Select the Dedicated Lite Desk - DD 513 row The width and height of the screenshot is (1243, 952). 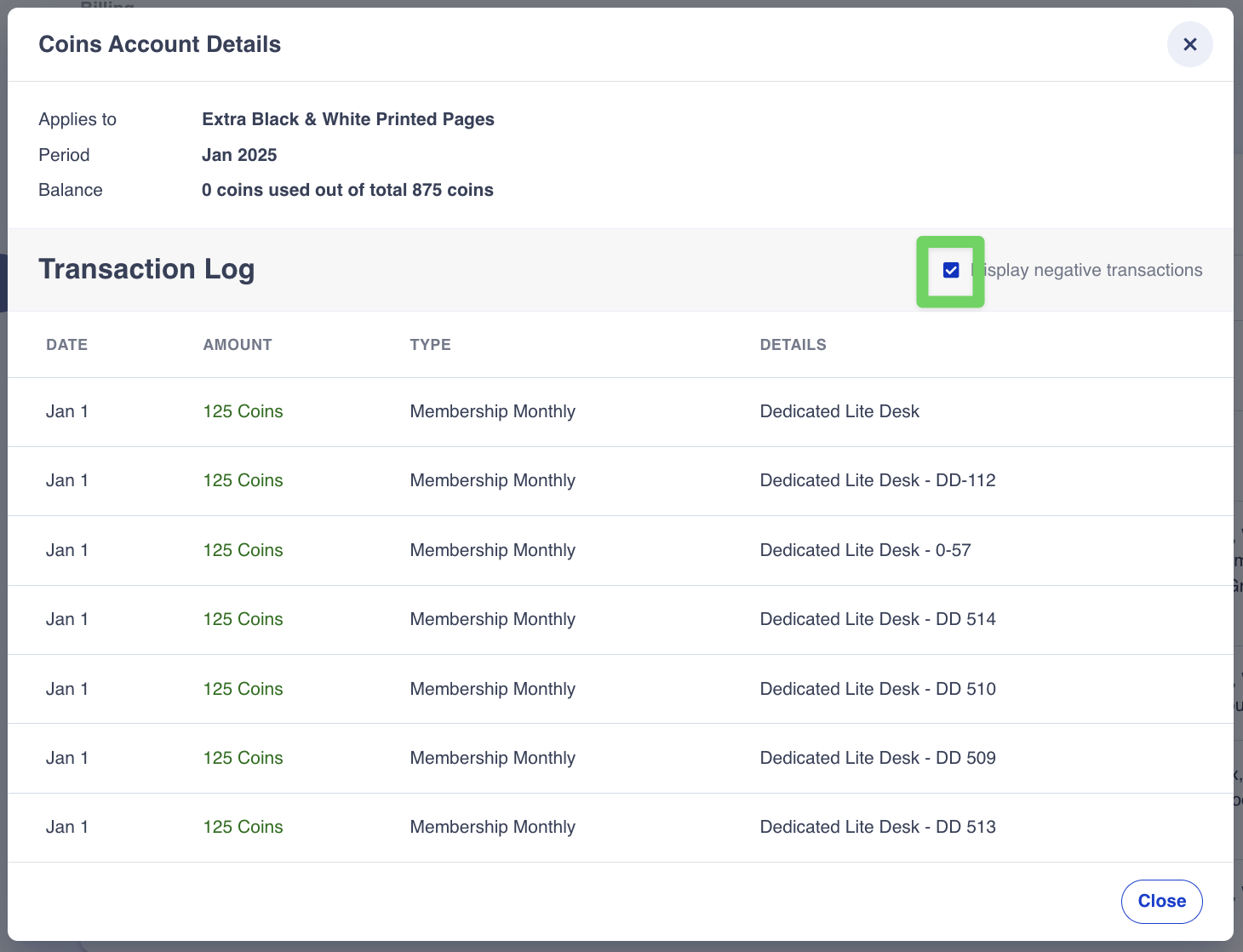pos(877,827)
